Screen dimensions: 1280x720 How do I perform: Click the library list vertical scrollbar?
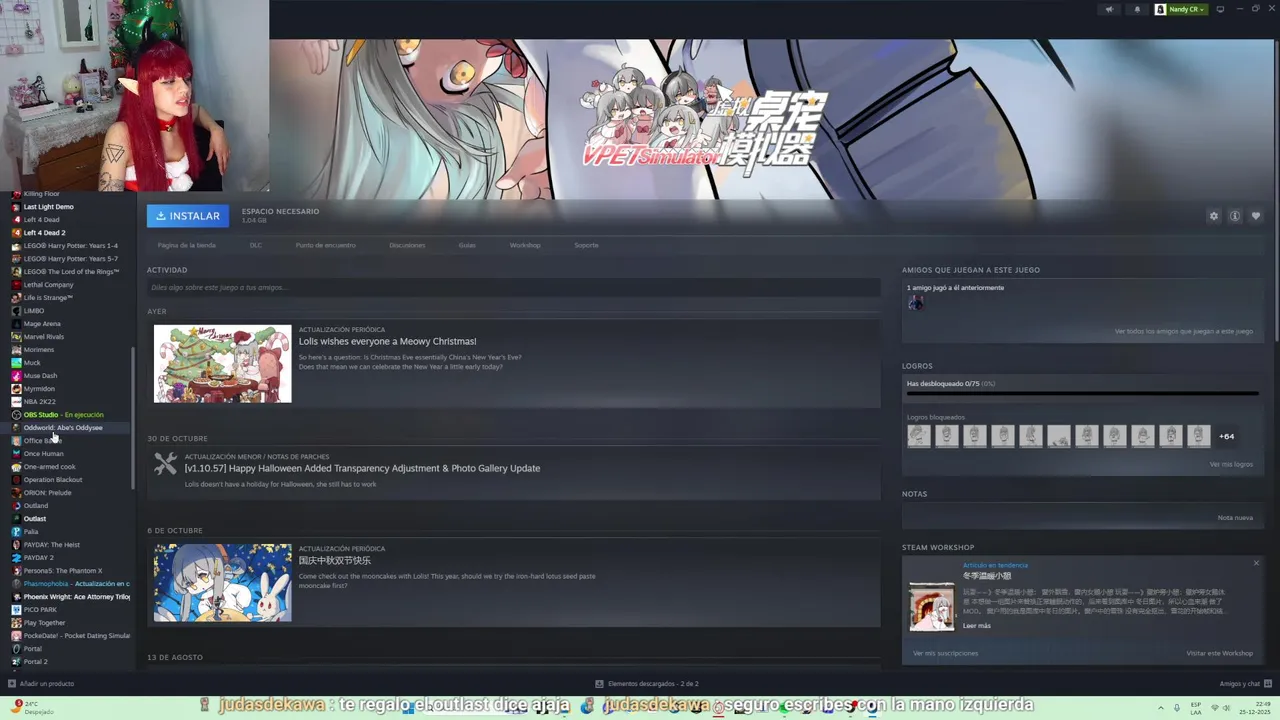click(134, 418)
